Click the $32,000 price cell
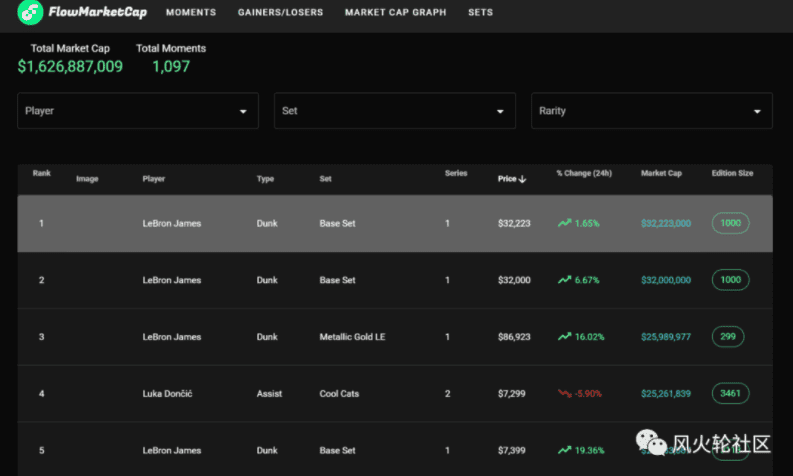 pyautogui.click(x=514, y=280)
